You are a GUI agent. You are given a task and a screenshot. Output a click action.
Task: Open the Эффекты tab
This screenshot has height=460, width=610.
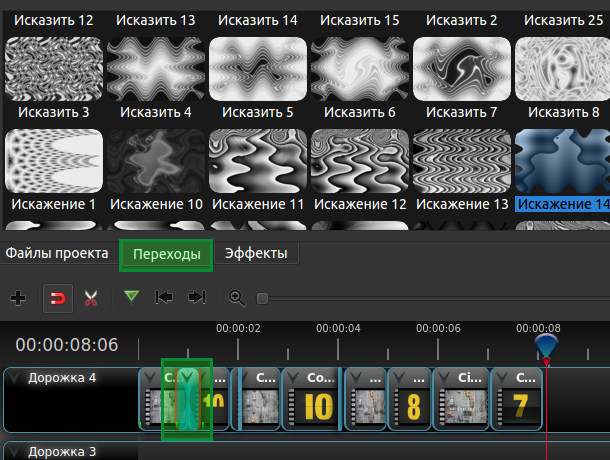click(256, 253)
